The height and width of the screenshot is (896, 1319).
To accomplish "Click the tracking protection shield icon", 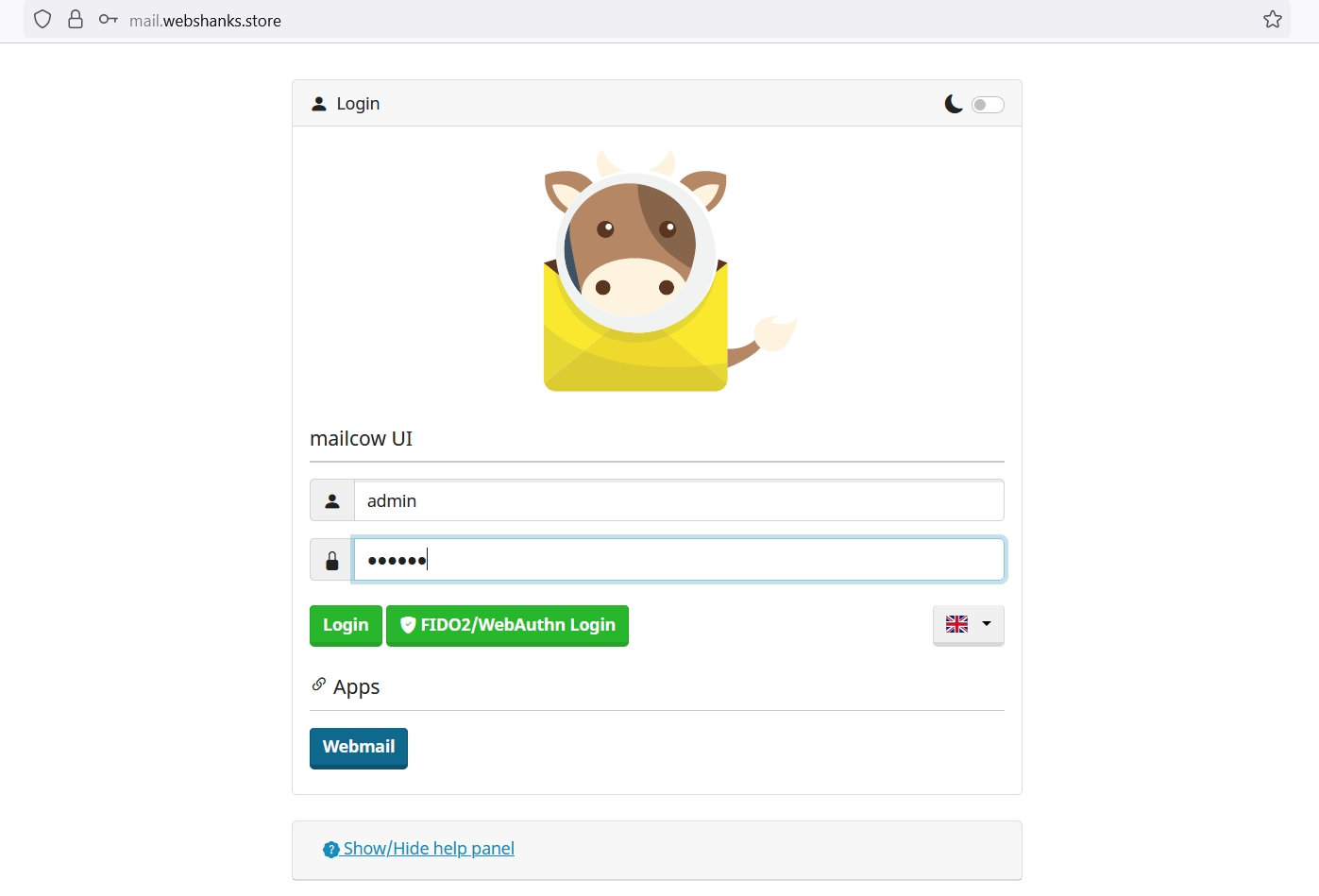I will [42, 20].
